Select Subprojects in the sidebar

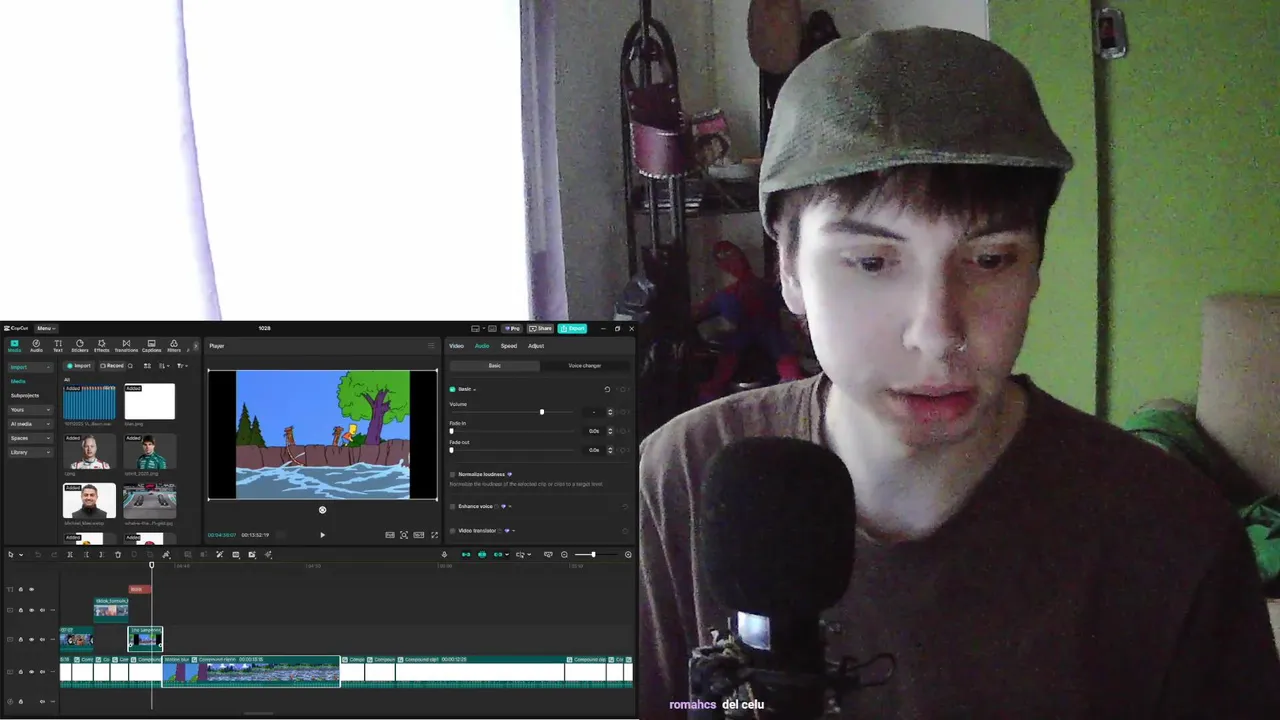click(x=25, y=396)
